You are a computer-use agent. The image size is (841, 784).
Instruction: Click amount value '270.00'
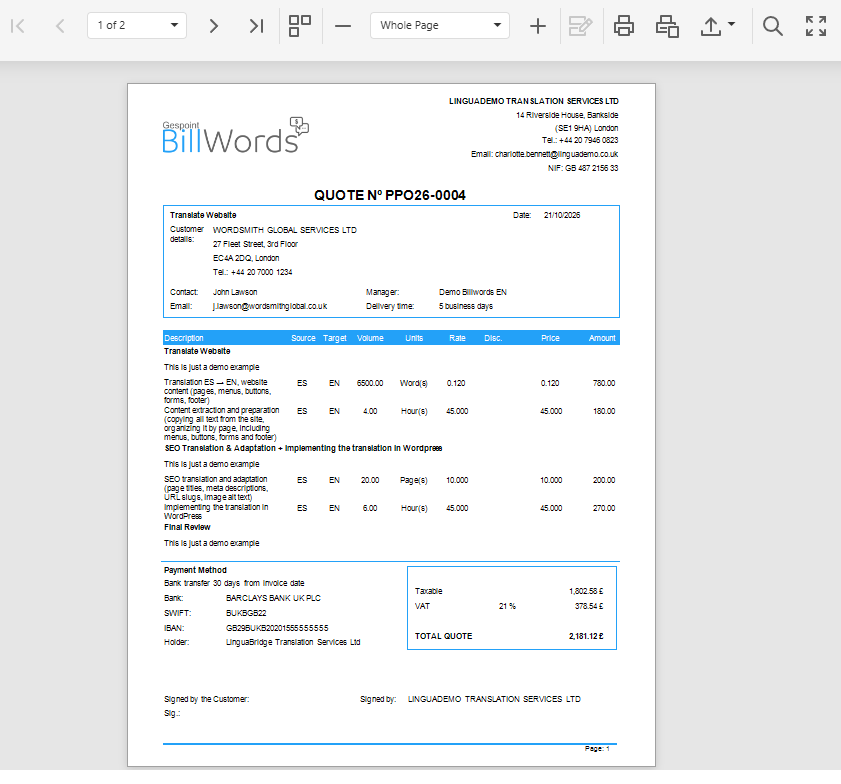tap(604, 508)
